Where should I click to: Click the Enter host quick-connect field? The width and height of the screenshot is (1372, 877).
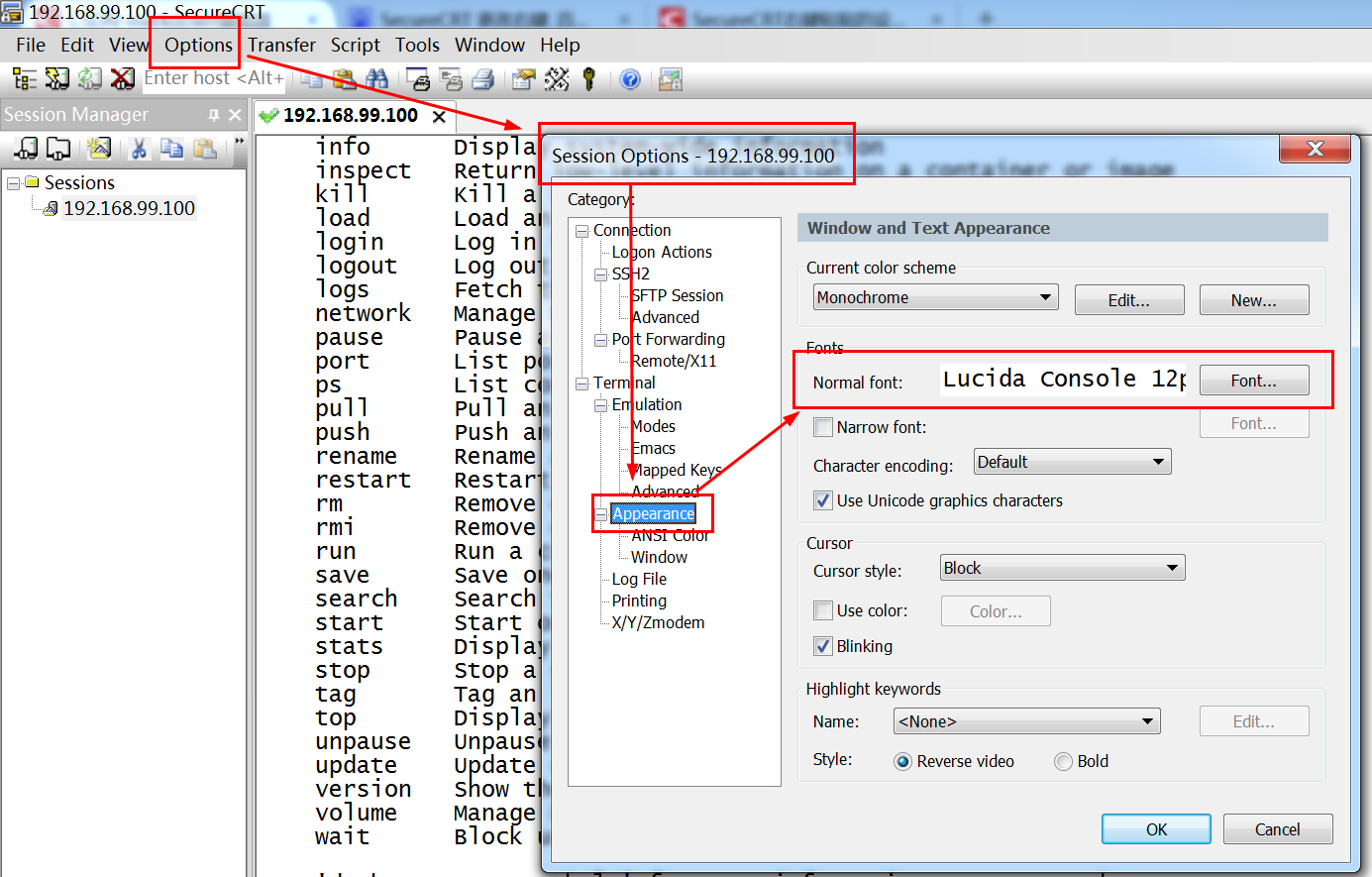click(215, 78)
